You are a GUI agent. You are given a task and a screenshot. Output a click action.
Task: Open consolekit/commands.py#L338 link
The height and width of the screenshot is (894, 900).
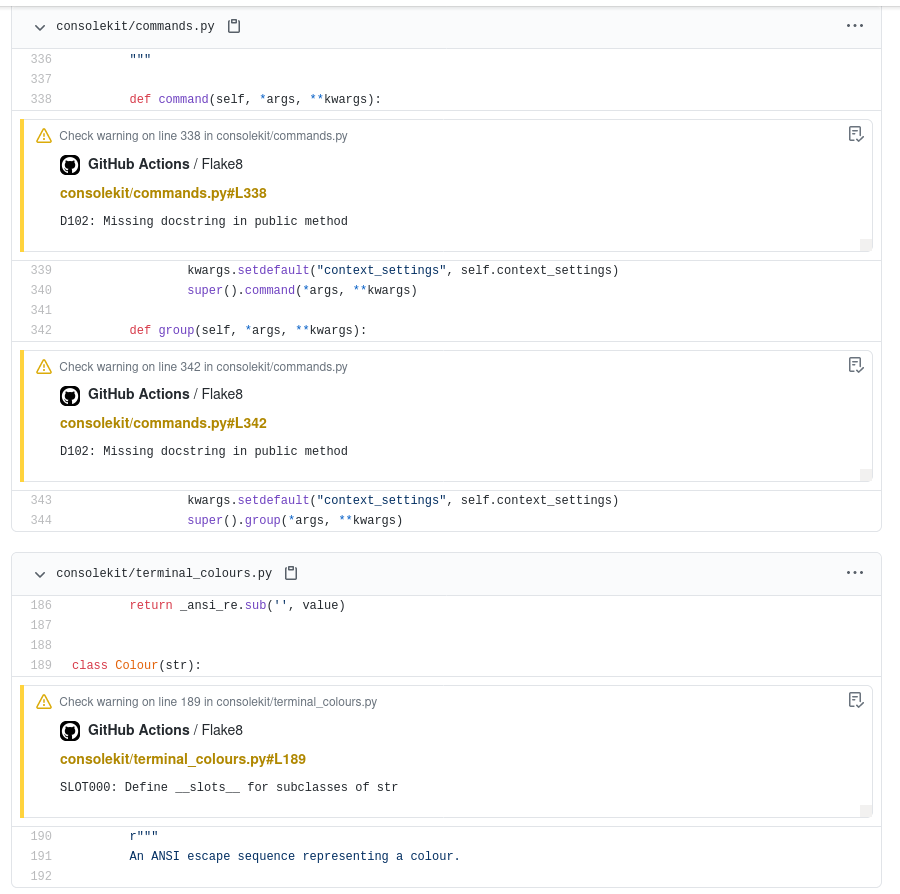coord(163,193)
